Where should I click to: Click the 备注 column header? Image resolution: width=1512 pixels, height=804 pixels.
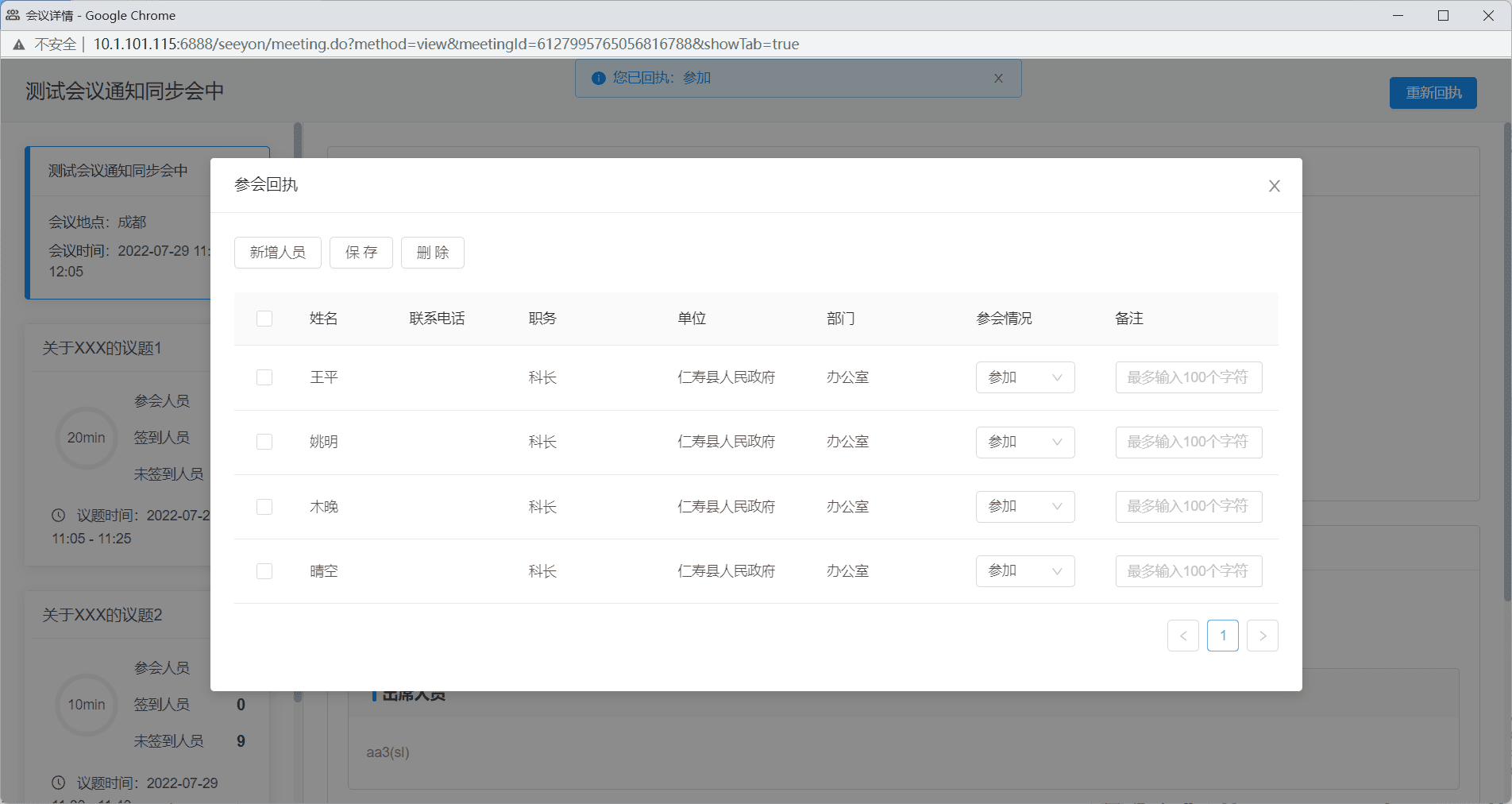pos(1129,319)
